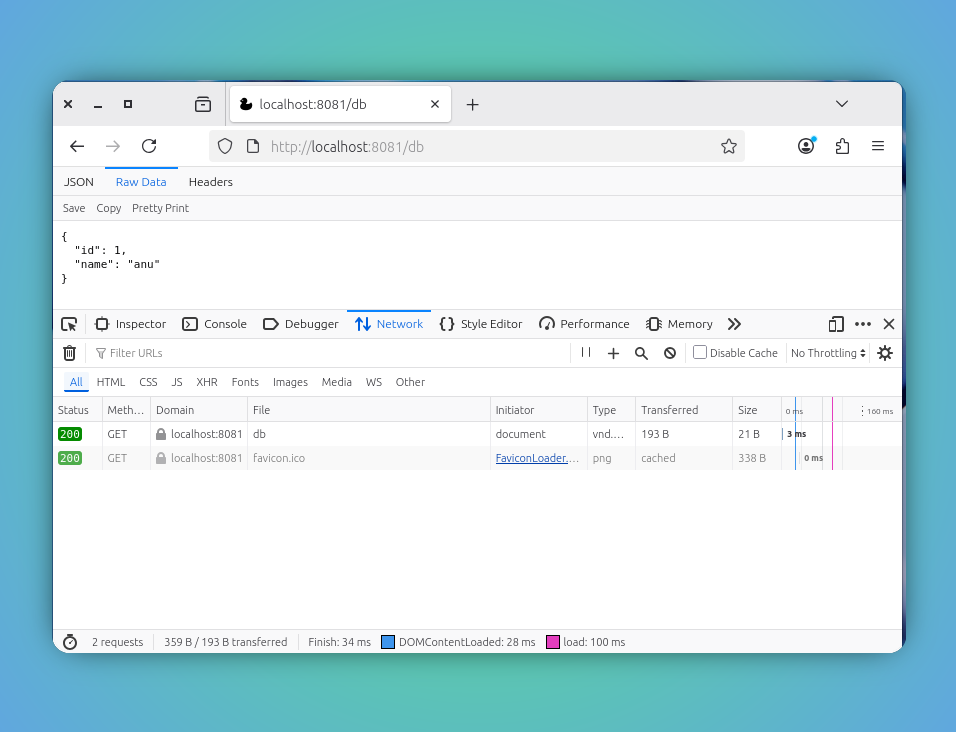Start performance analysis stopwatch icon
Image resolution: width=956 pixels, height=732 pixels.
[70, 642]
